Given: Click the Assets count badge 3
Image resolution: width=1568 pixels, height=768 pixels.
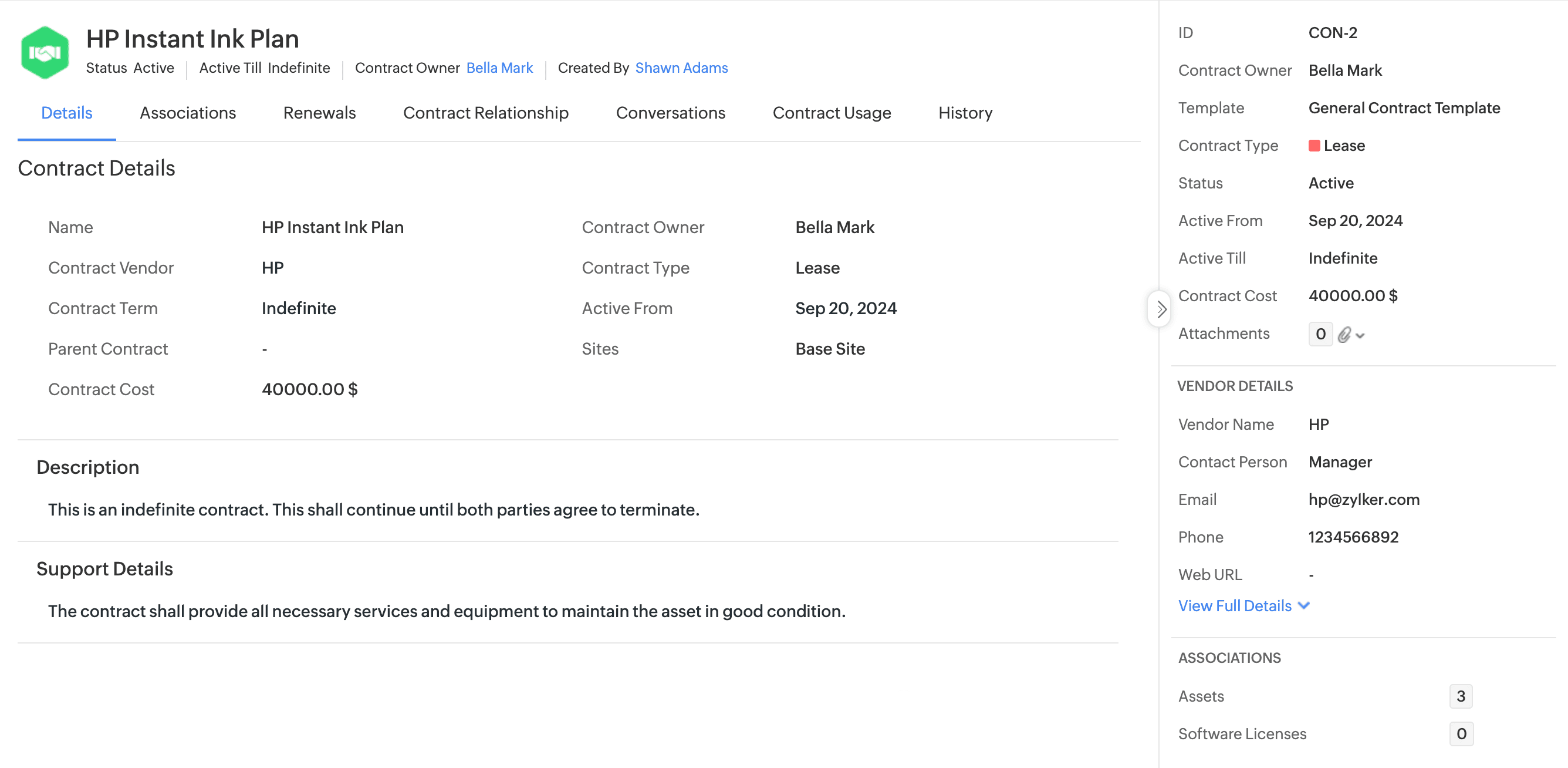Looking at the screenshot, I should pyautogui.click(x=1460, y=696).
